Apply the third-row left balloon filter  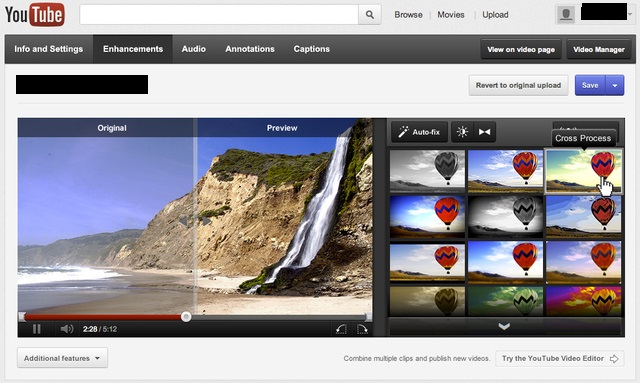tap(427, 262)
